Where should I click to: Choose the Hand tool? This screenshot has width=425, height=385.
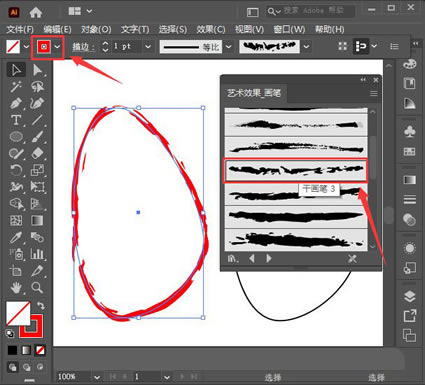pyautogui.click(x=16, y=287)
